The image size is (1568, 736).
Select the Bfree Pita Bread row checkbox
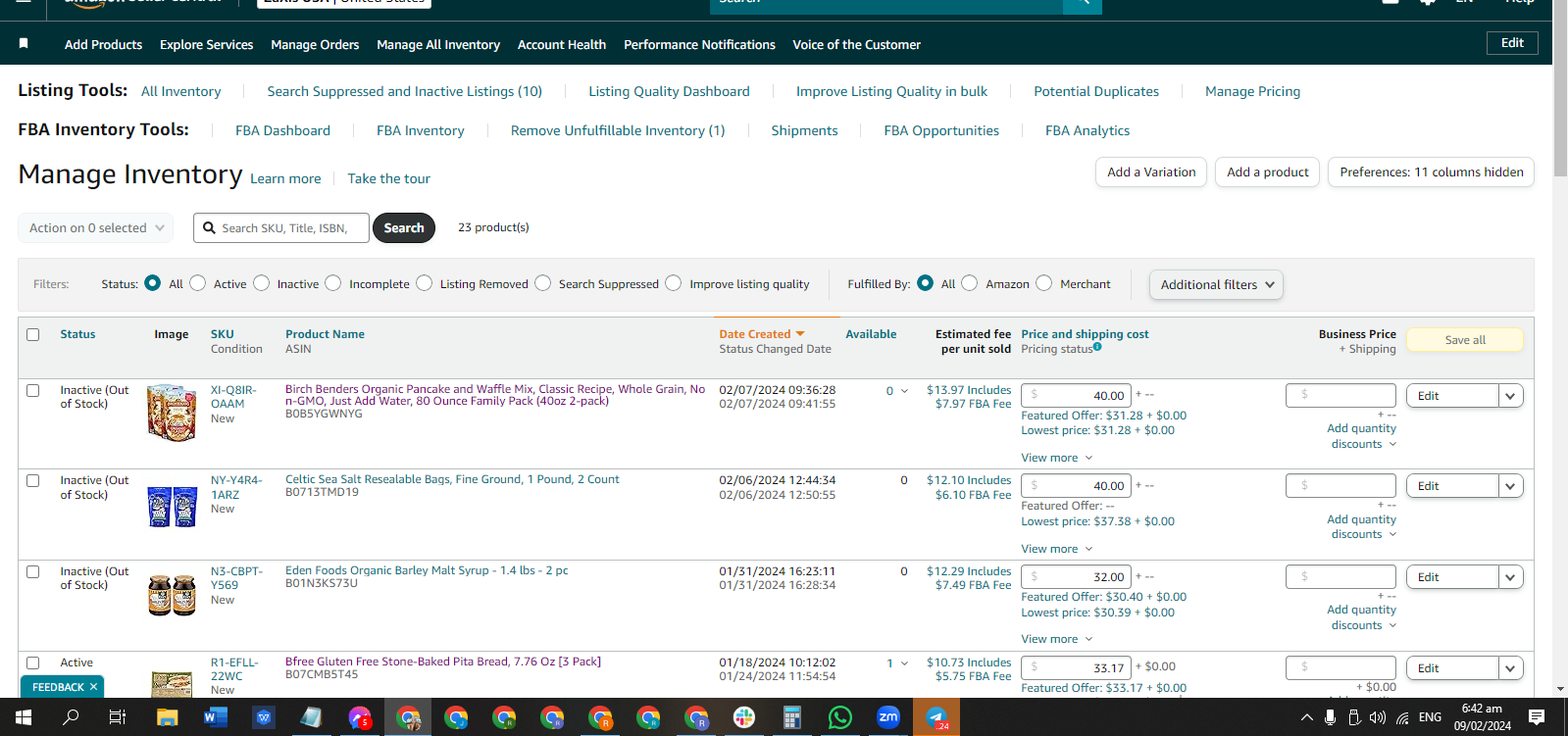point(33,663)
